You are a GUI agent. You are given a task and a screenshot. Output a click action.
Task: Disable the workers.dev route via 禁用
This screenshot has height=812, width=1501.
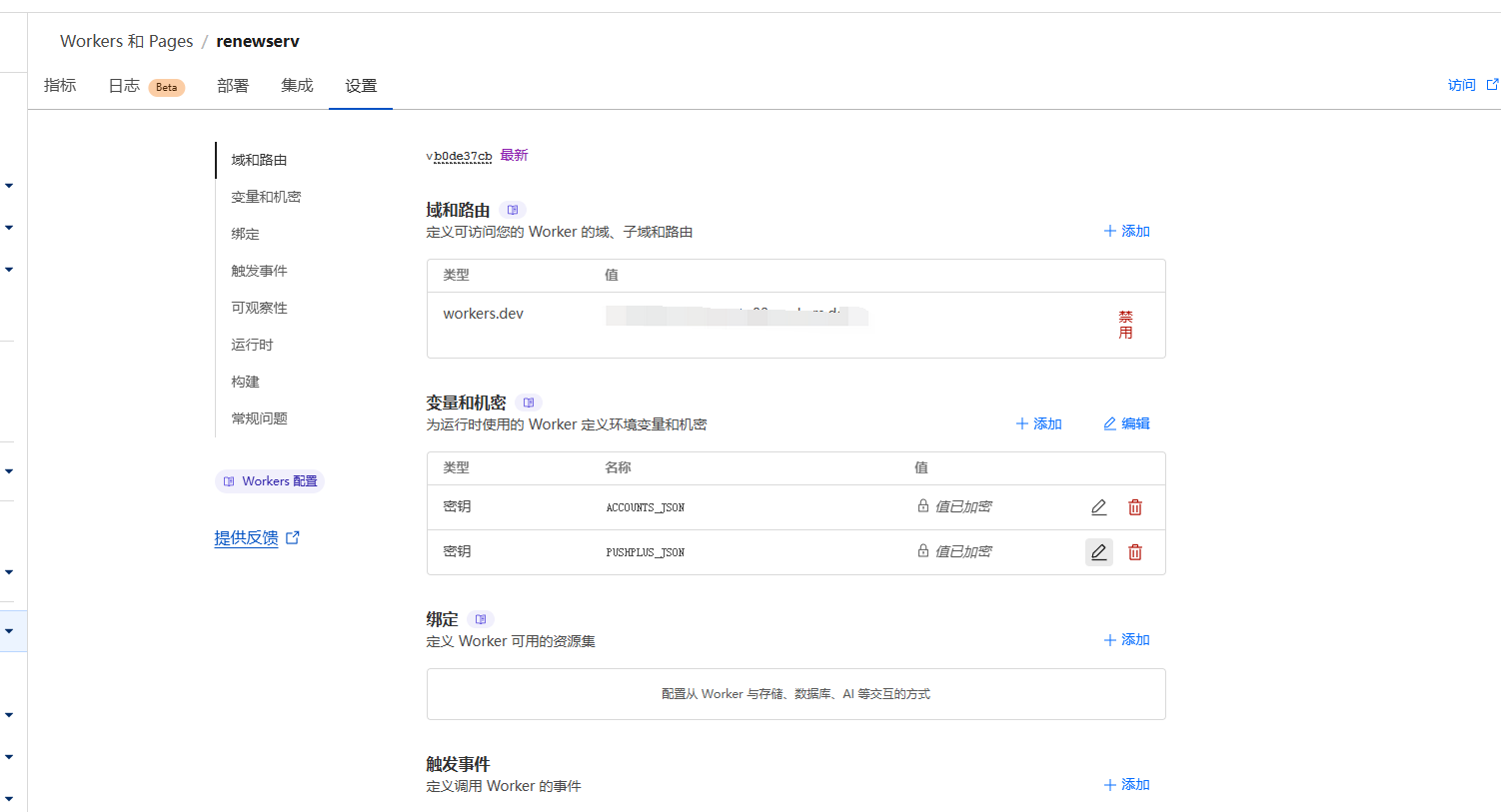pos(1125,325)
